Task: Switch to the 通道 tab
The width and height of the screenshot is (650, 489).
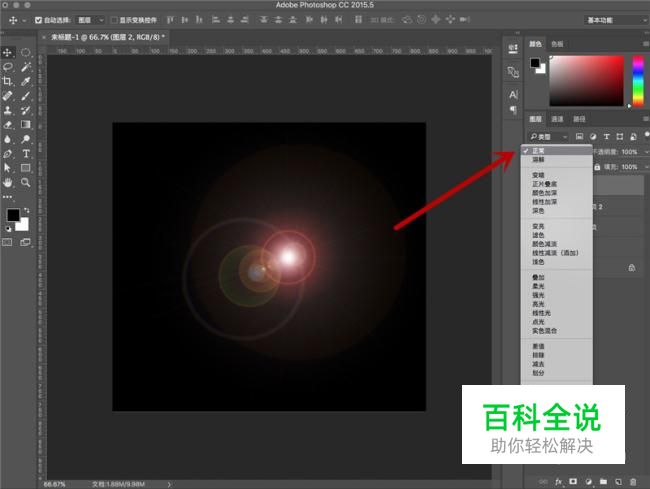Action: click(x=557, y=119)
